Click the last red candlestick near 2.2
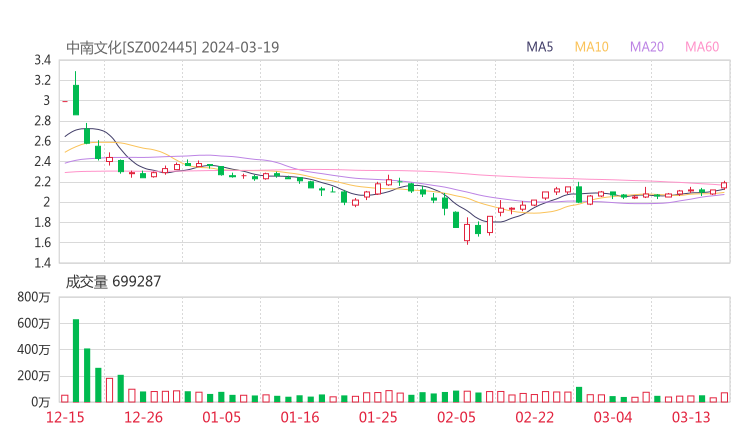 [x=724, y=185]
